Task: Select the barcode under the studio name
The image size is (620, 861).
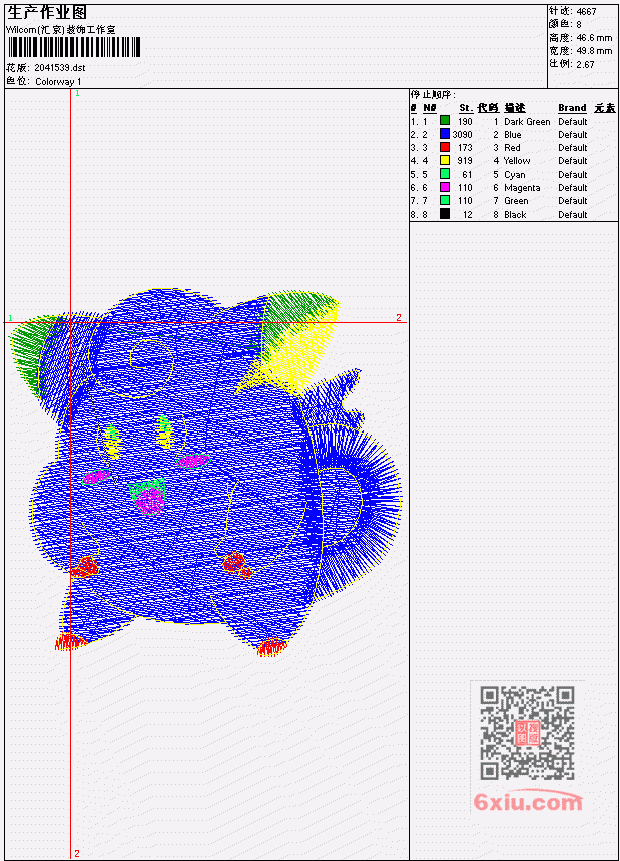Action: point(74,47)
